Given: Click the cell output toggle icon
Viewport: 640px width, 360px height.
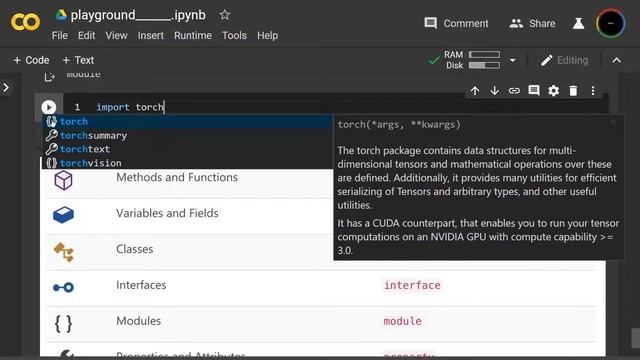Looking at the screenshot, I should [x=49, y=77].
